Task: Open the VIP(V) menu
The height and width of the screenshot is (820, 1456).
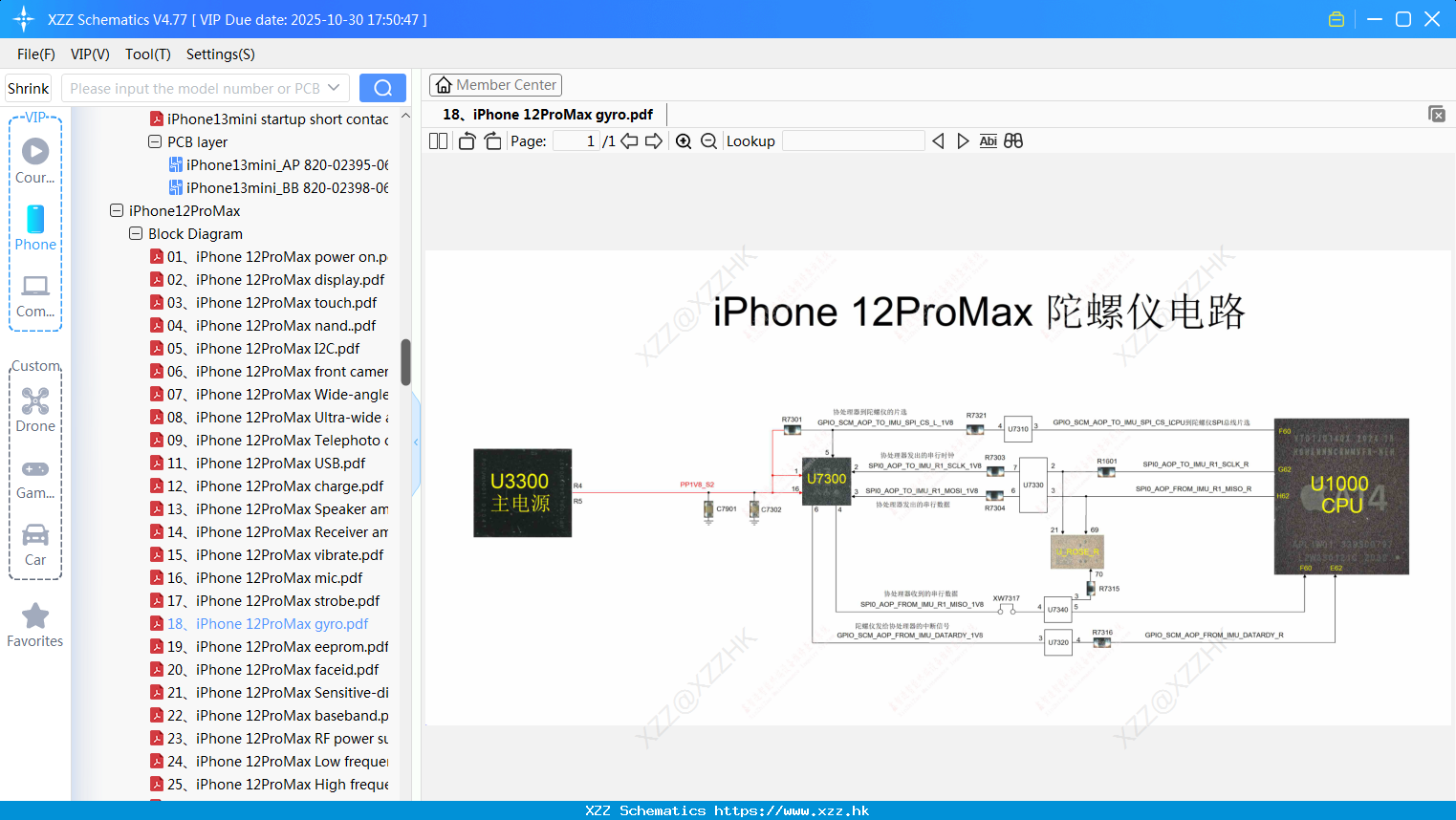Action: (90, 54)
